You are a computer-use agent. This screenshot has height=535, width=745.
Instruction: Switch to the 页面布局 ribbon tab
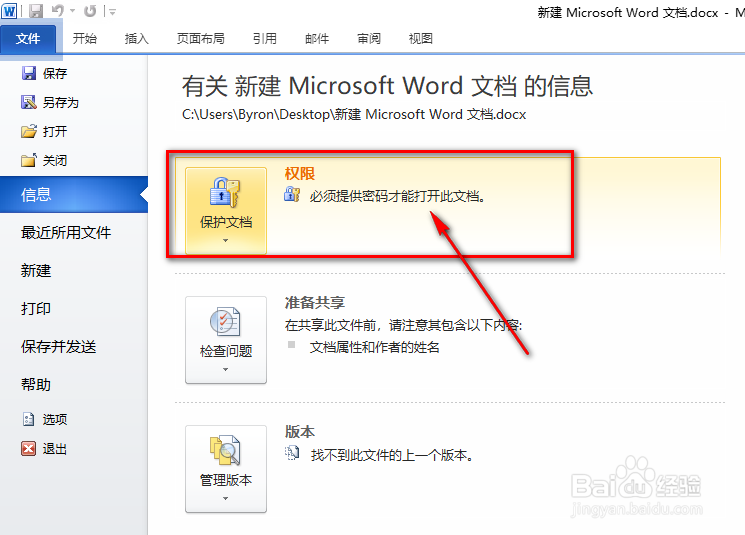point(201,38)
